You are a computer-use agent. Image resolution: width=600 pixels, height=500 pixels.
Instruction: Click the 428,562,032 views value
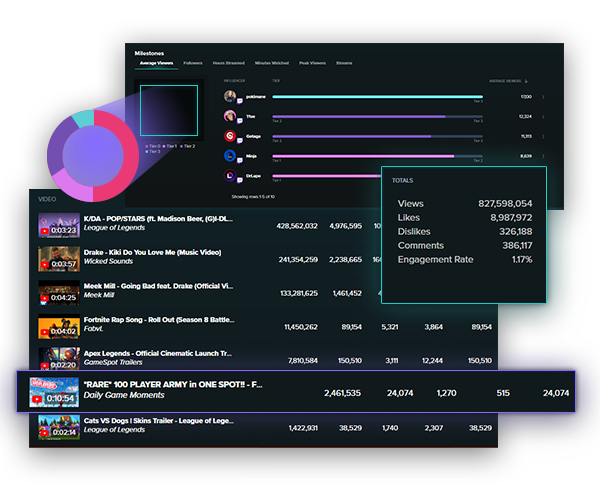pyautogui.click(x=297, y=226)
